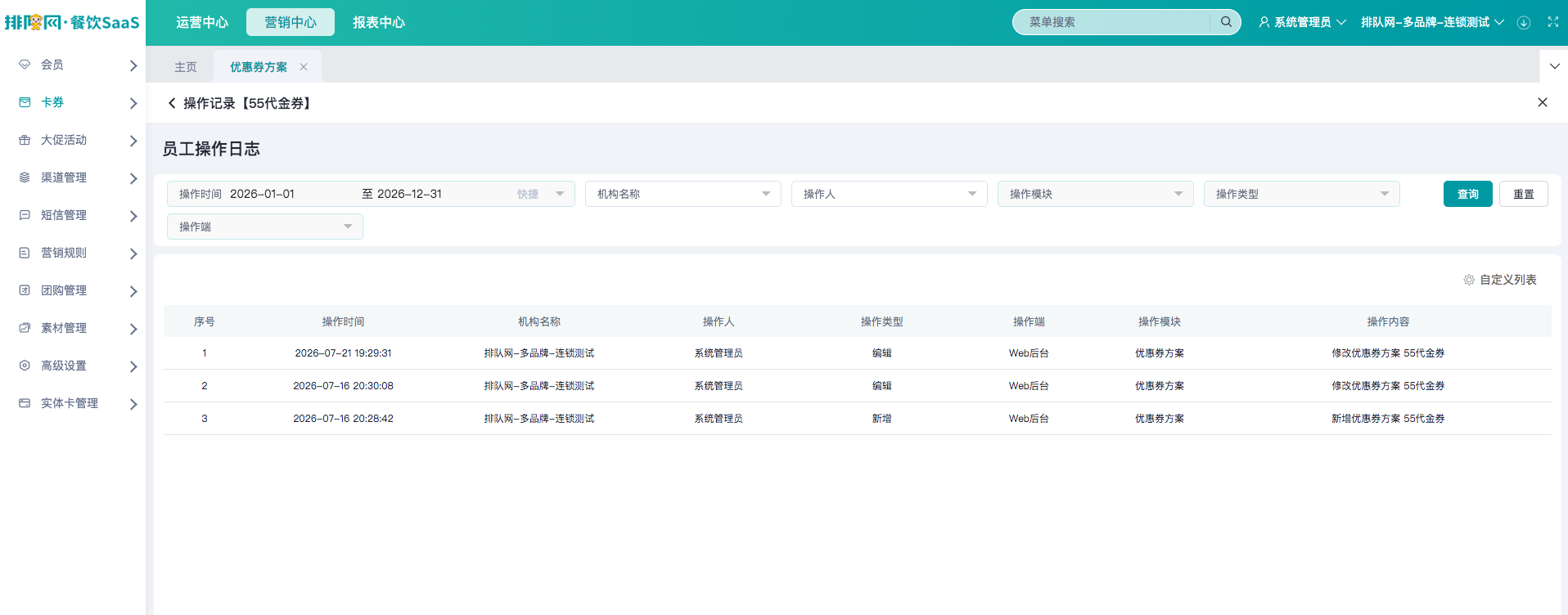Open the 主页 tab
This screenshot has width=1568, height=615.
pyautogui.click(x=186, y=67)
